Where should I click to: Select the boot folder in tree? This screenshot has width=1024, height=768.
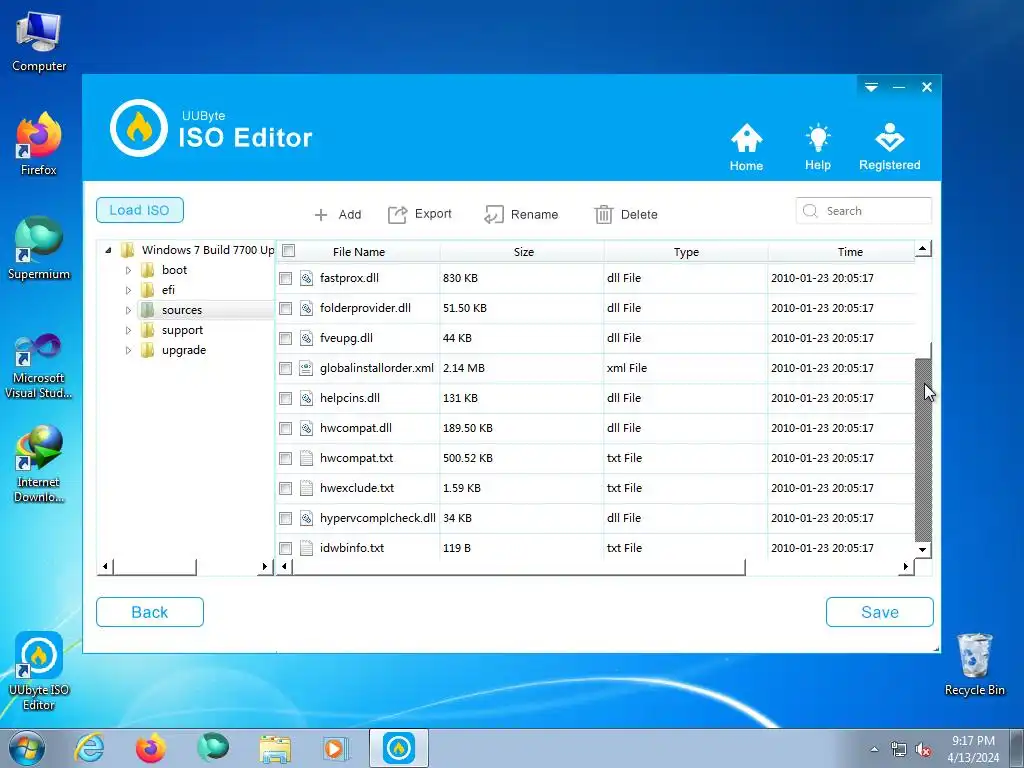(x=174, y=270)
